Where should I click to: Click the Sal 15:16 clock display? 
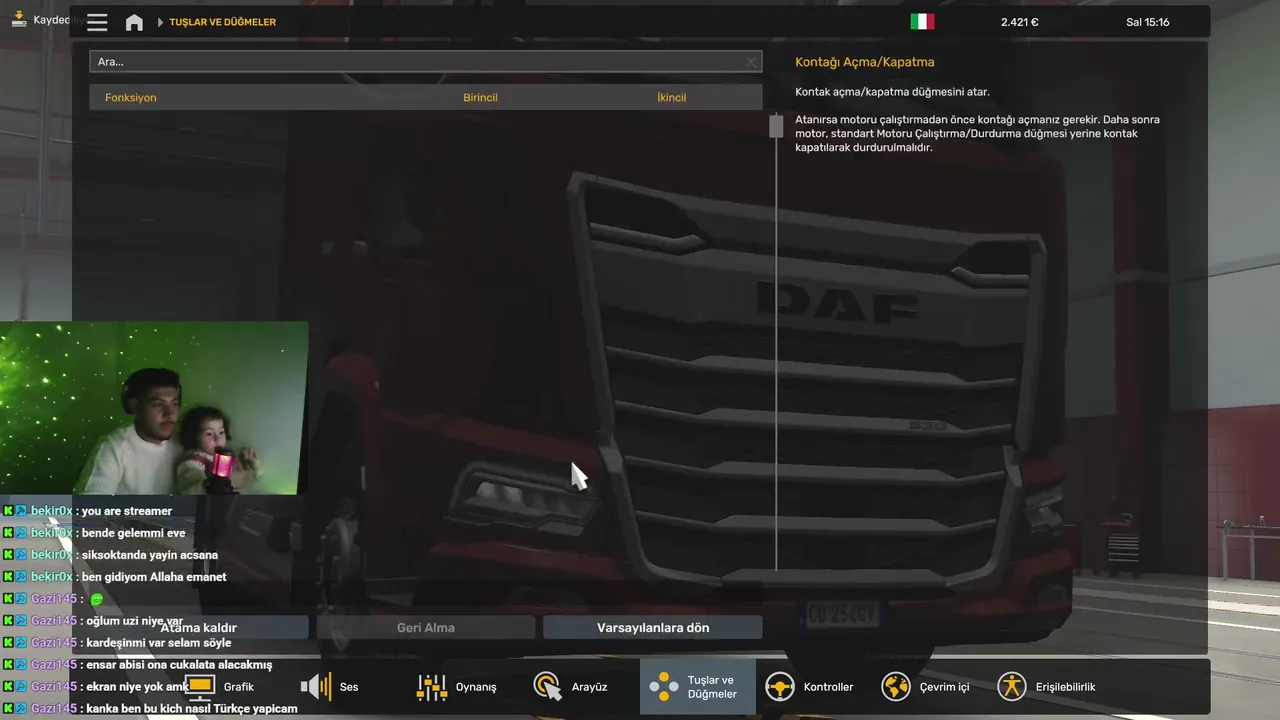tap(1148, 22)
